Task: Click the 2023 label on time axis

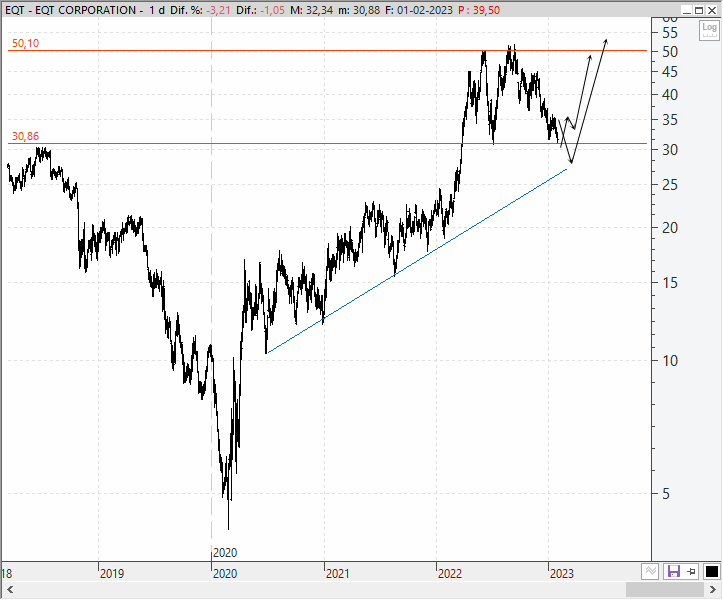Action: click(x=562, y=573)
